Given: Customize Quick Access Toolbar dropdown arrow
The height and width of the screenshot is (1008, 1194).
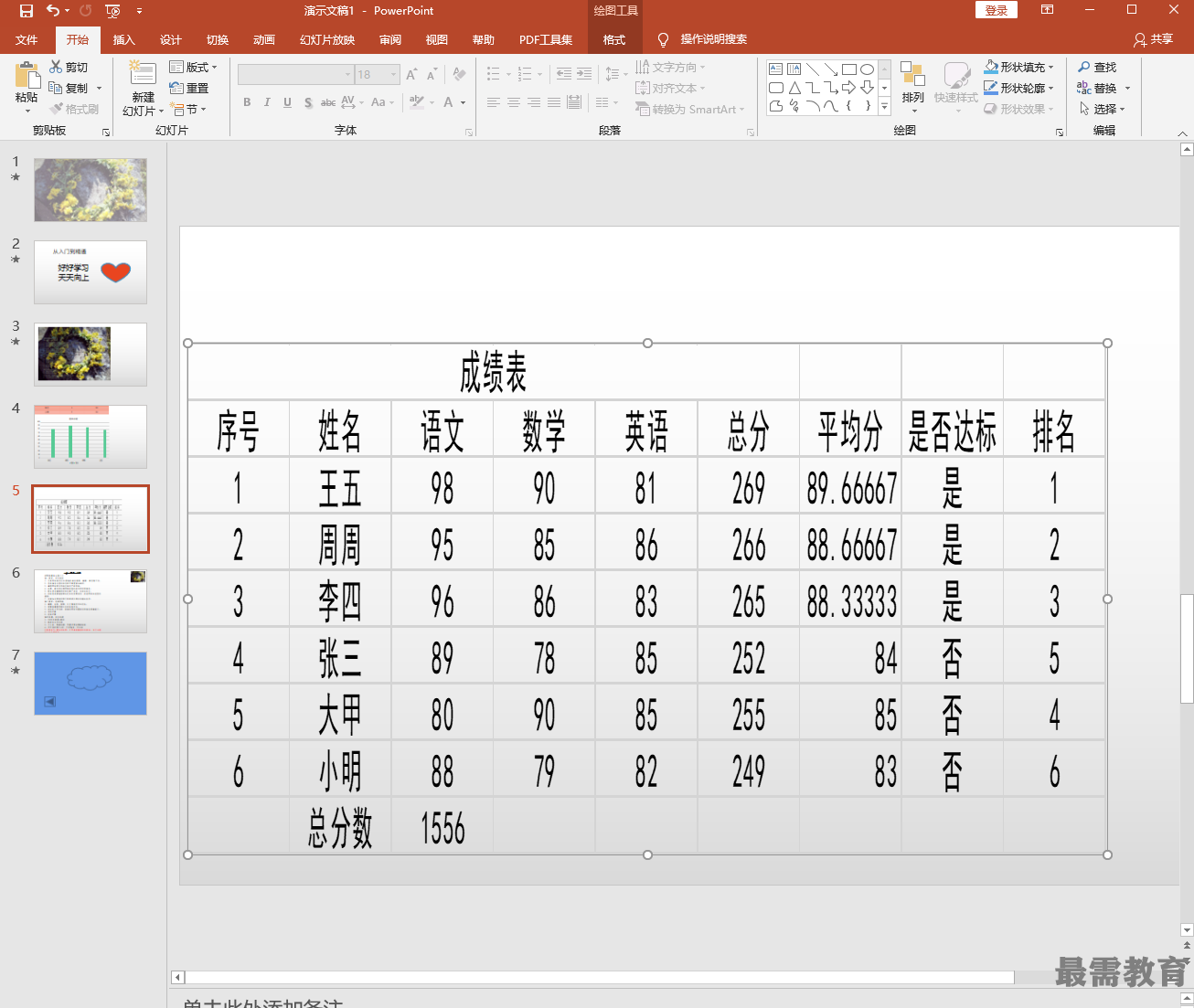Looking at the screenshot, I should tap(139, 11).
